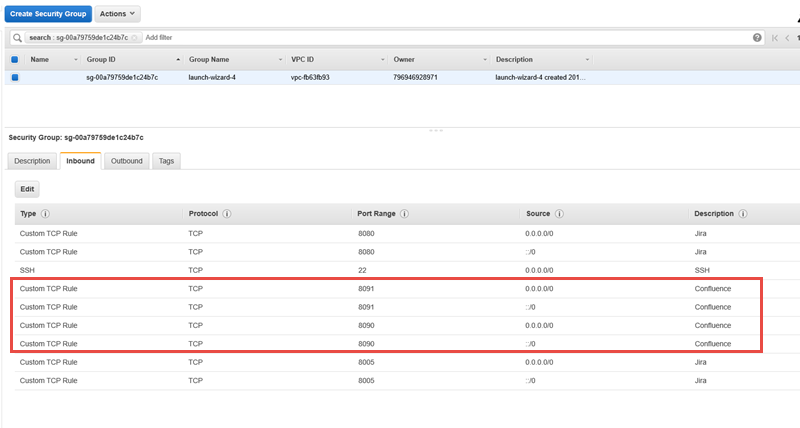Click VPC ID vpc-fb63fb93

(310, 78)
